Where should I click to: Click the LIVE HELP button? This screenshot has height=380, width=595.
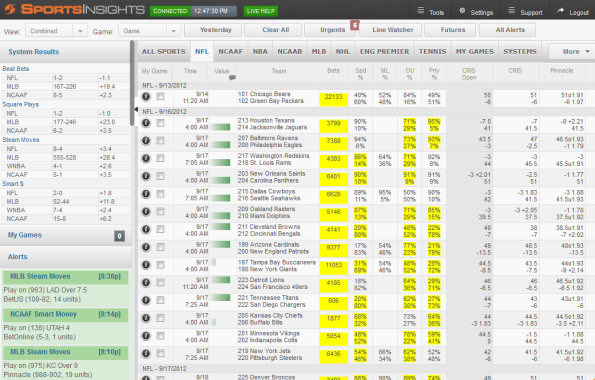coord(261,11)
